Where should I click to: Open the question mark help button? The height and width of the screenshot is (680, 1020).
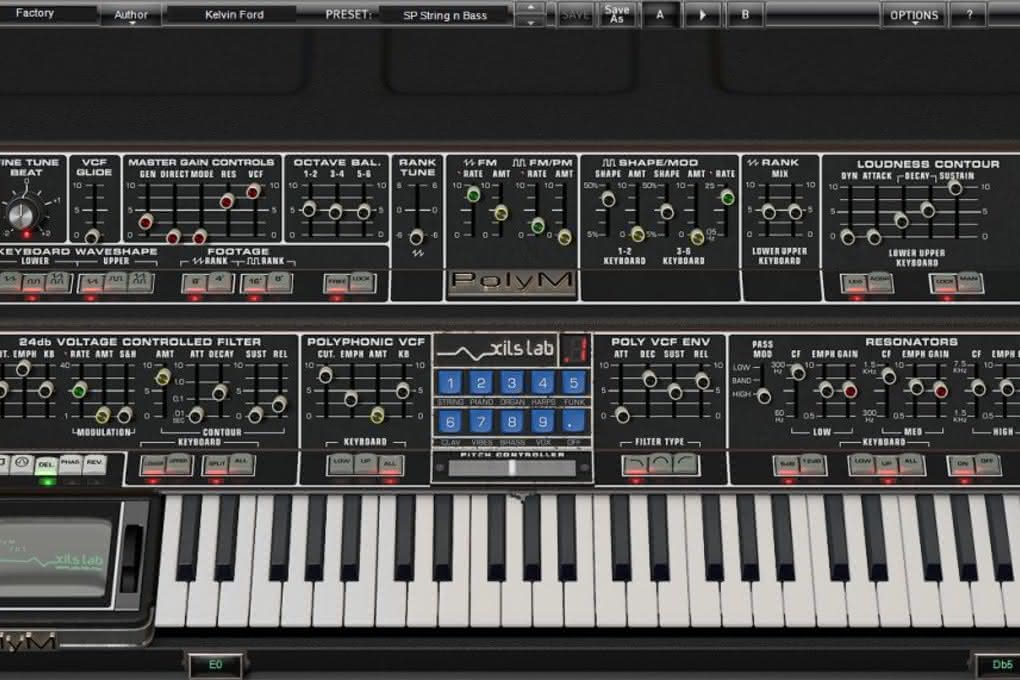pos(969,15)
